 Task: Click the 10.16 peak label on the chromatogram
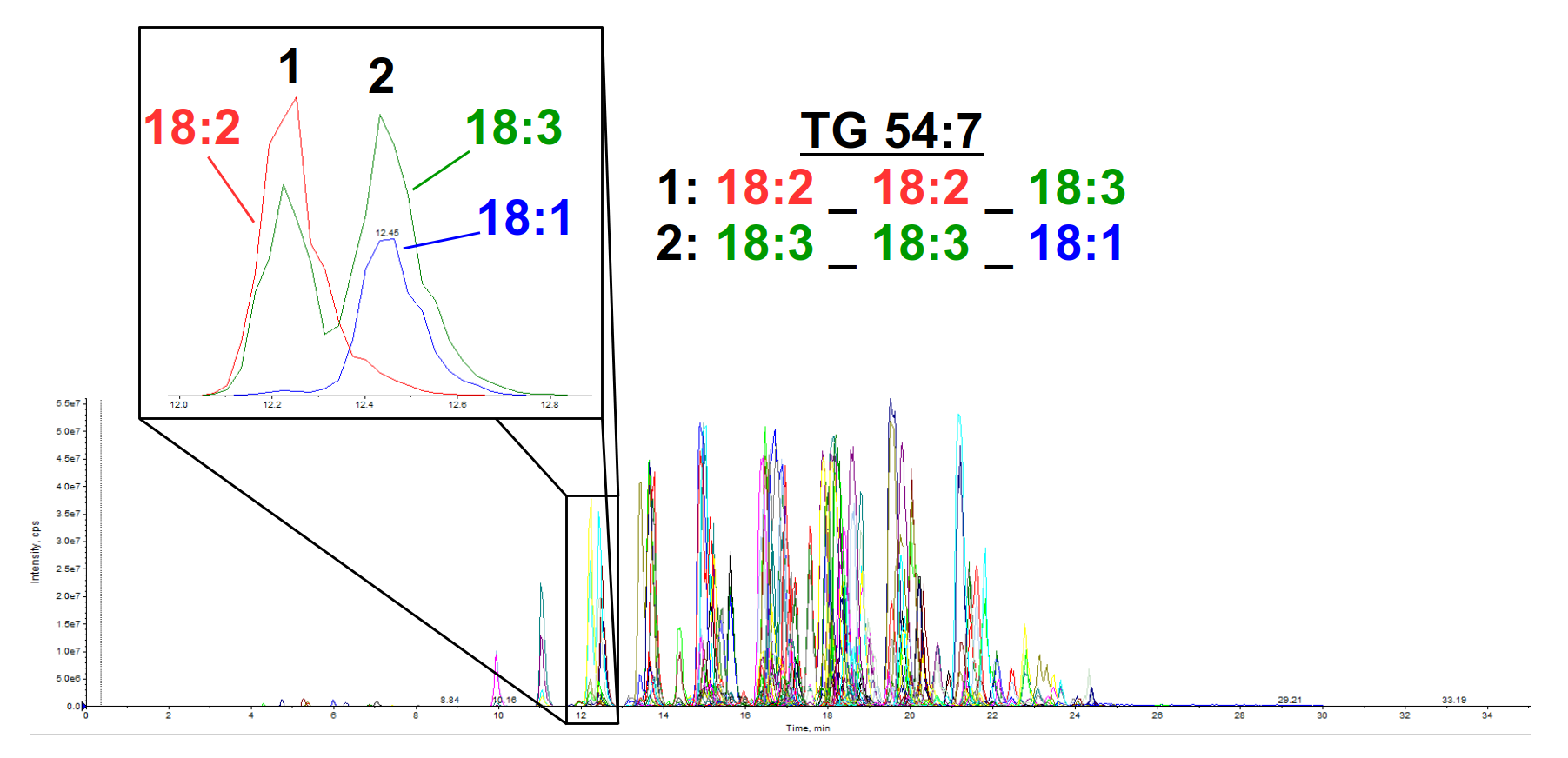click(505, 700)
